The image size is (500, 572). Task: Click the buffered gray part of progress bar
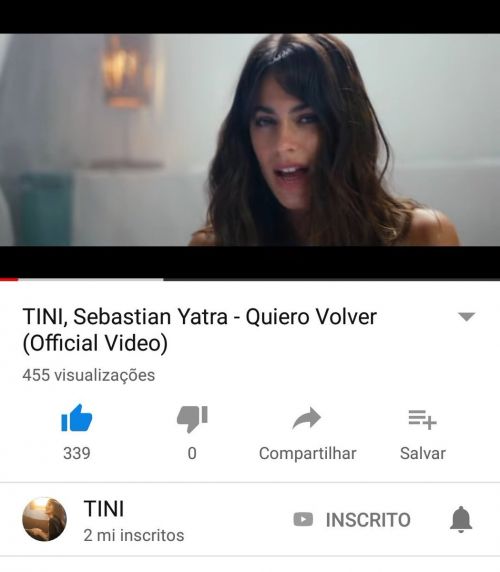point(91,279)
